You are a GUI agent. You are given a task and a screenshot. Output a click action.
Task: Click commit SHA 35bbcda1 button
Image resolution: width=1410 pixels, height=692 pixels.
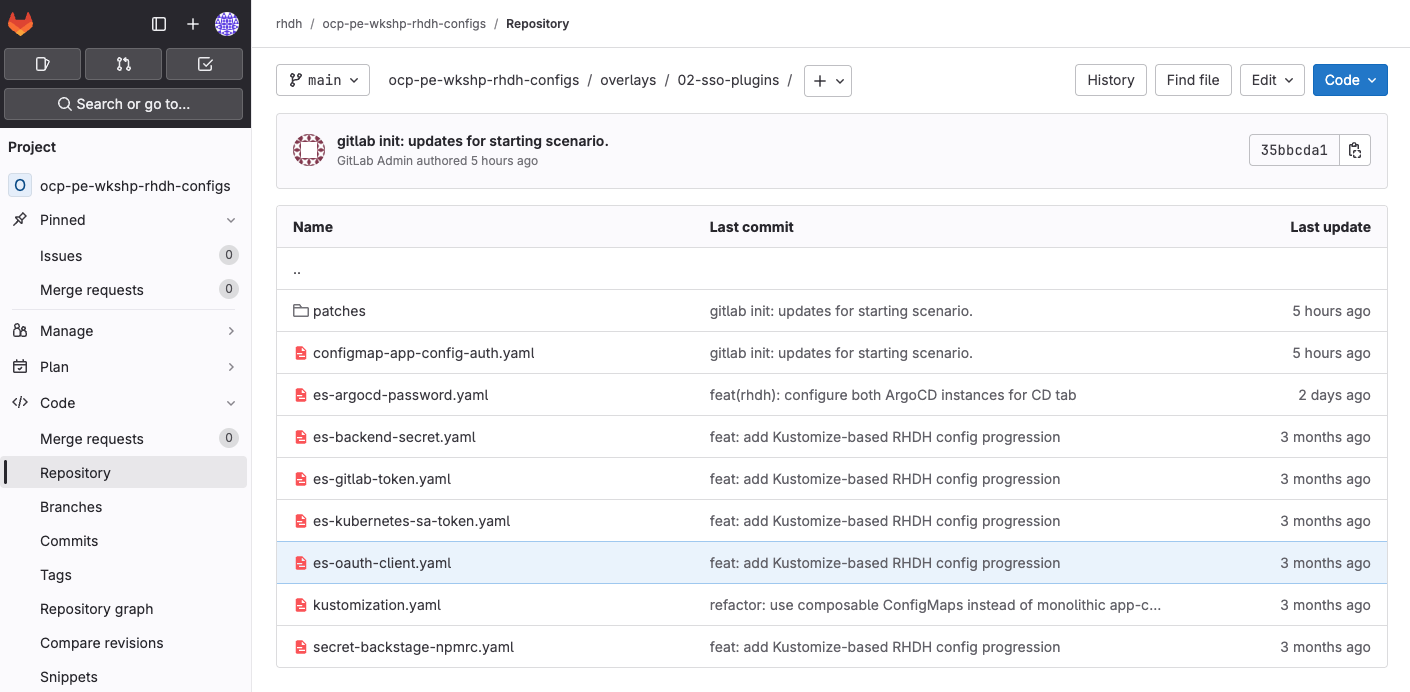1294,150
